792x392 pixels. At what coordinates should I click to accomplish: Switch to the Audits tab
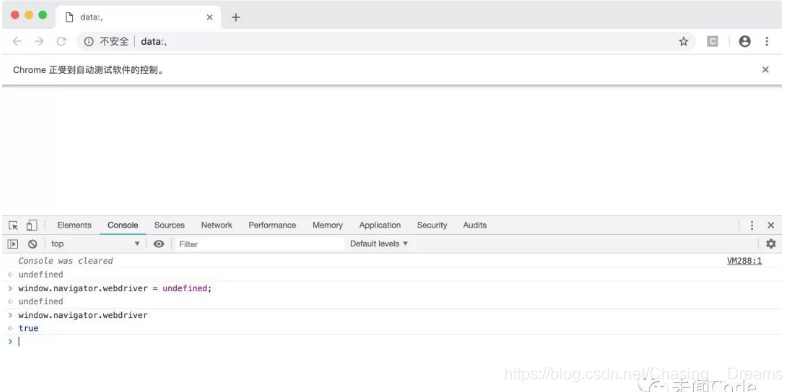click(x=475, y=225)
